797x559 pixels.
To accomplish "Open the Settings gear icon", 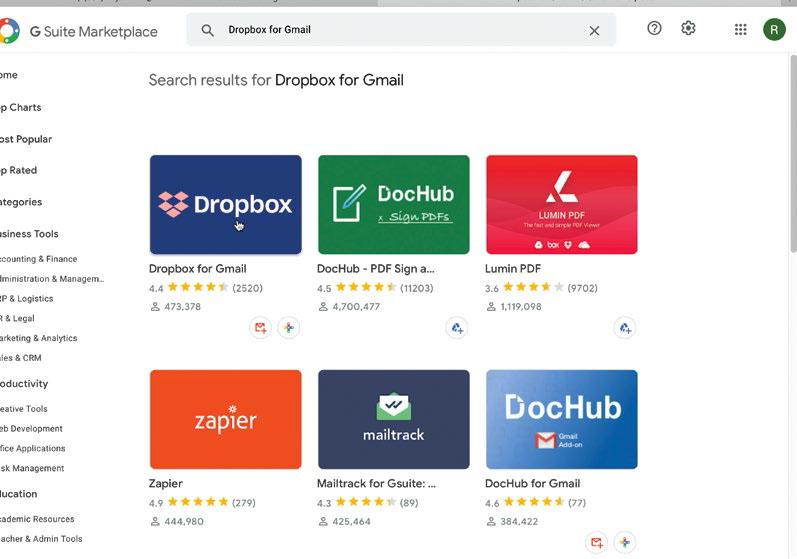I will [688, 28].
